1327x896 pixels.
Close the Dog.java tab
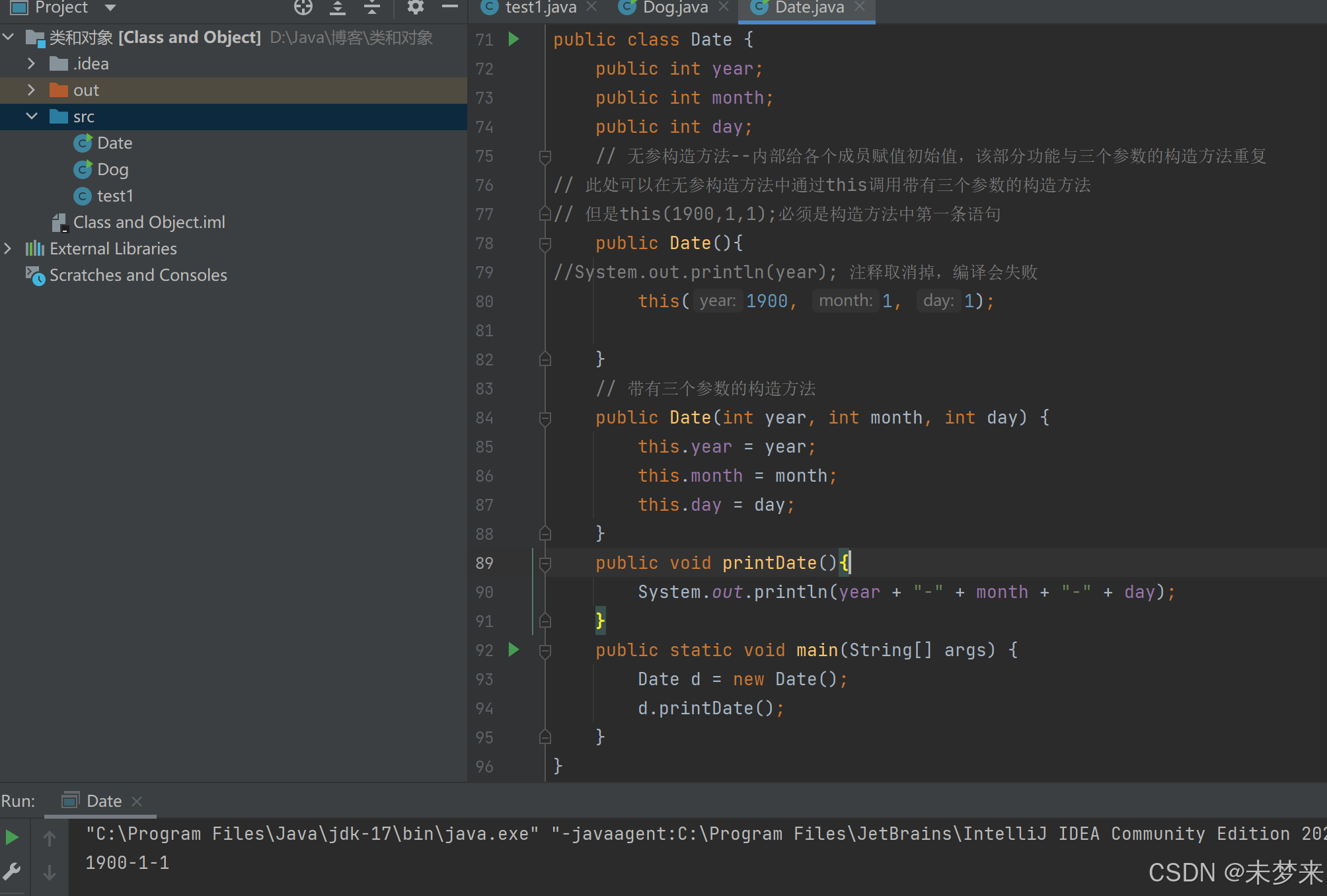coord(724,7)
